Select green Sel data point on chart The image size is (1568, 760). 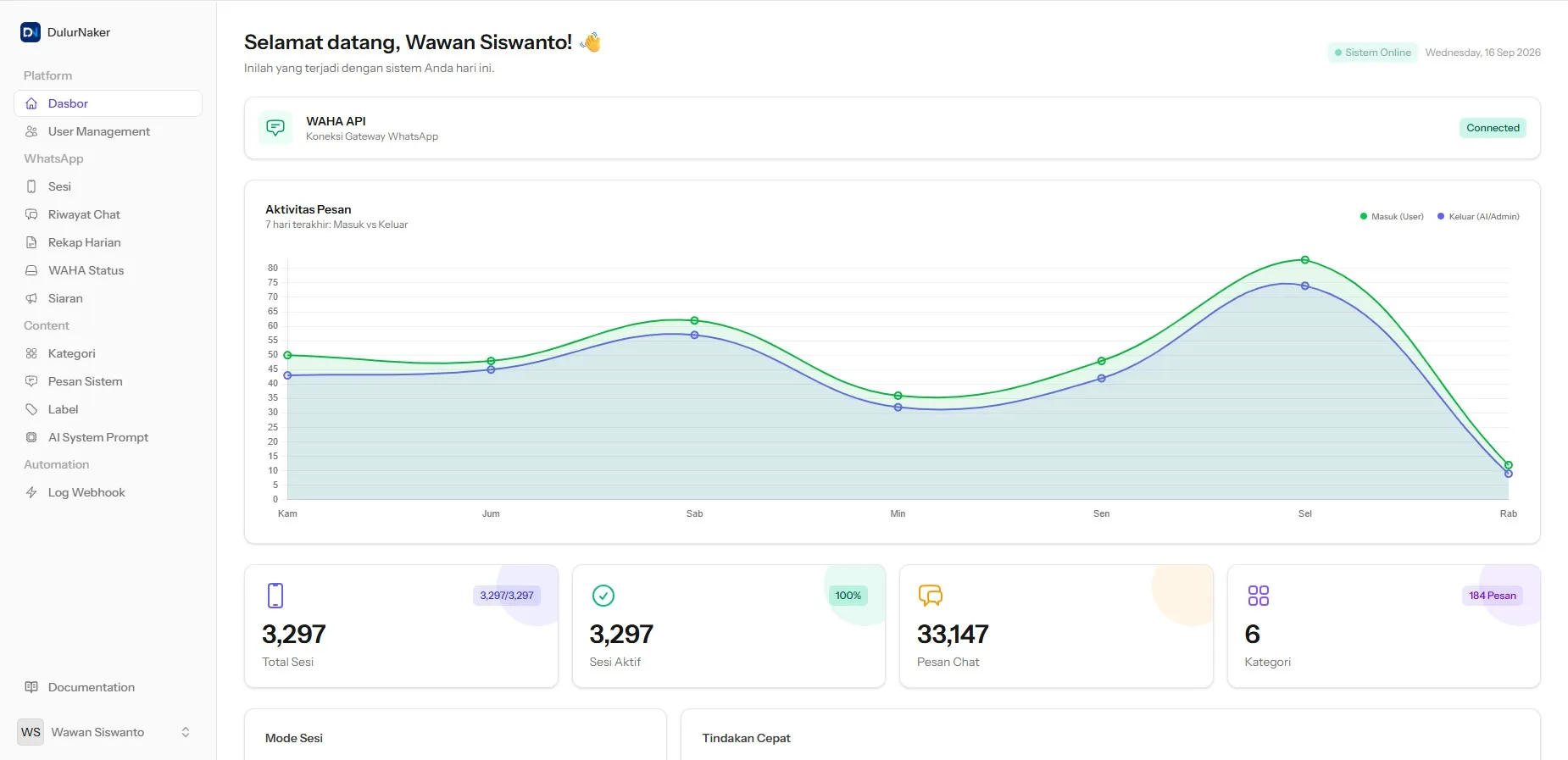(1305, 260)
